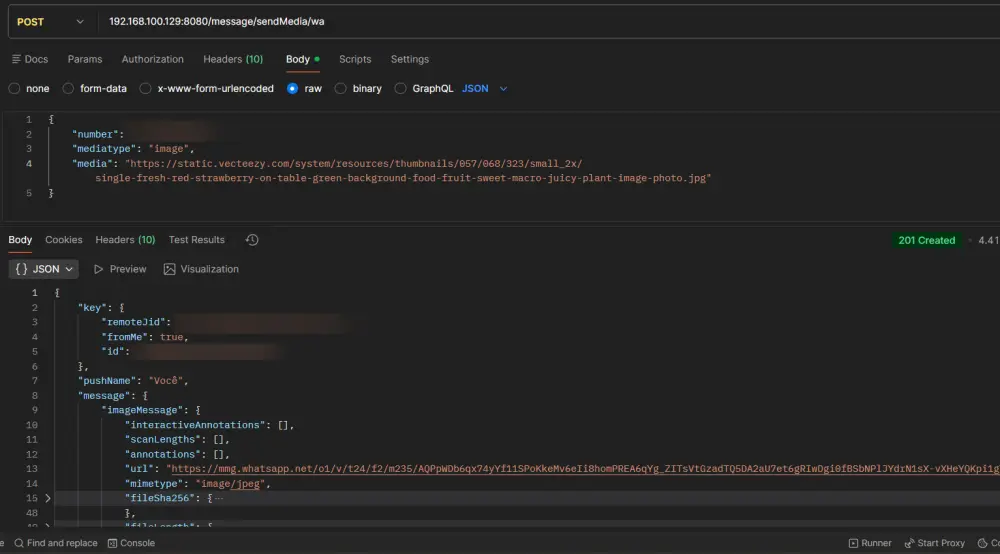Viewport: 1000px width, 554px height.
Task: Open the Visualization view
Action: point(201,269)
